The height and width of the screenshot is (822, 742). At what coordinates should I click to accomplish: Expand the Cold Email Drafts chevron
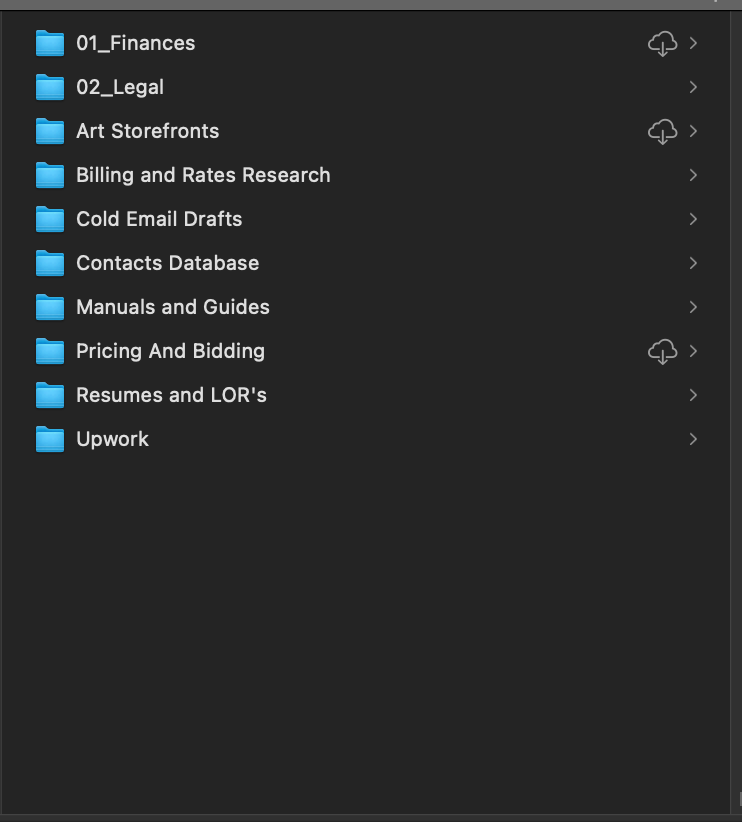693,219
